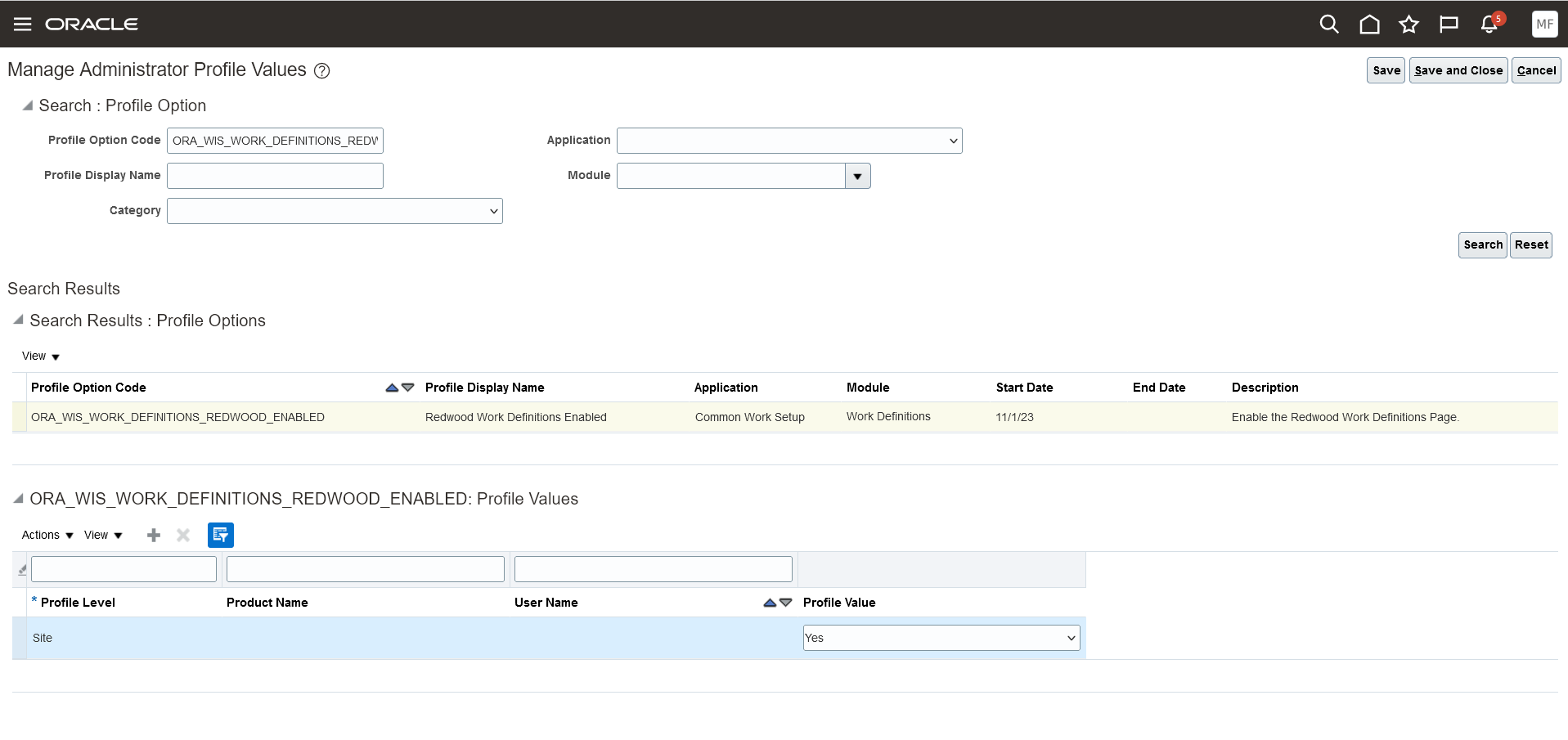Open Notifications bell showing 5 alerts
The width and height of the screenshot is (1568, 740).
[1487, 25]
